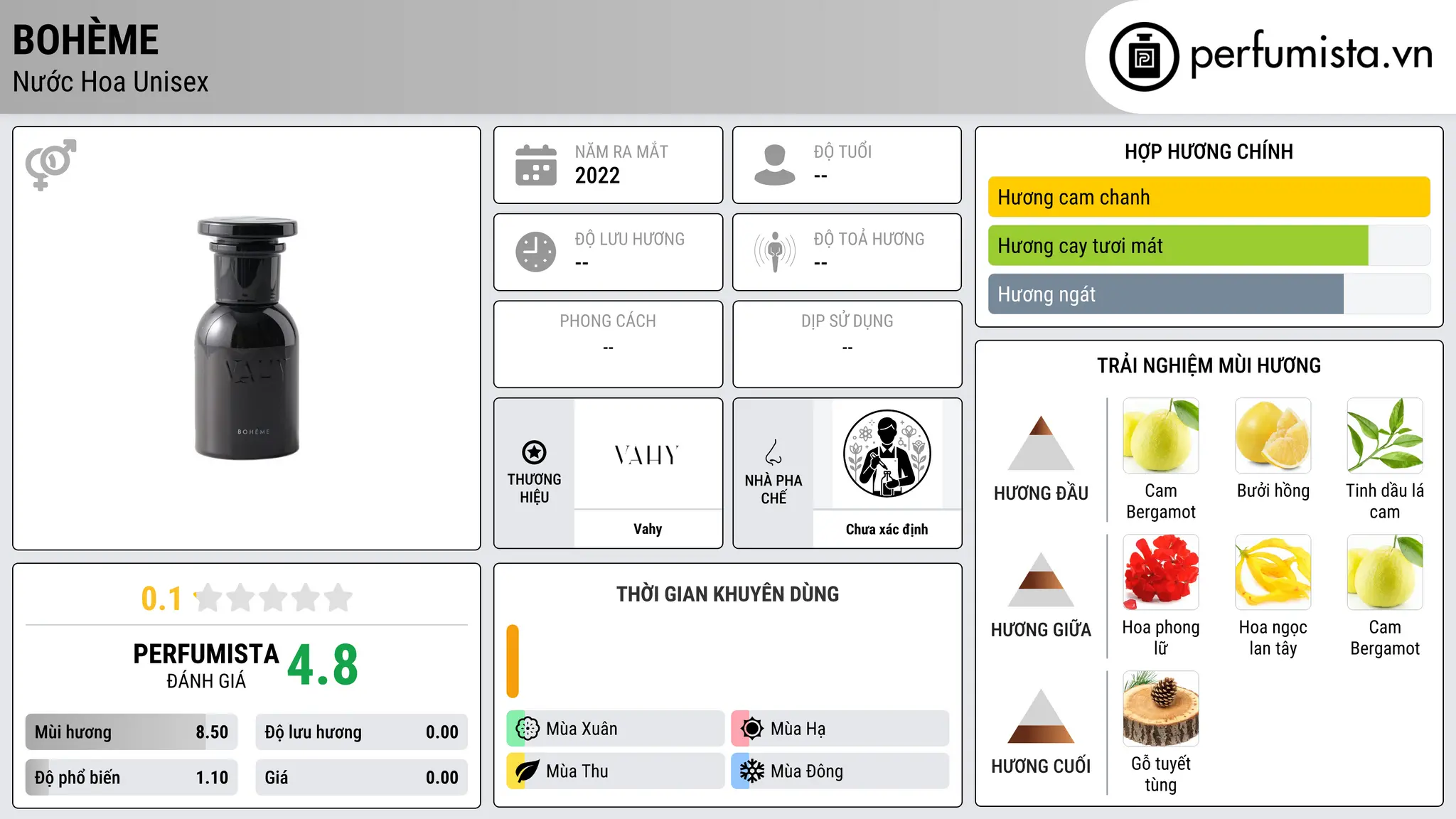The width and height of the screenshot is (1456, 819).
Task: Click the Hoa ngọc lan tây label text
Action: tap(1273, 638)
